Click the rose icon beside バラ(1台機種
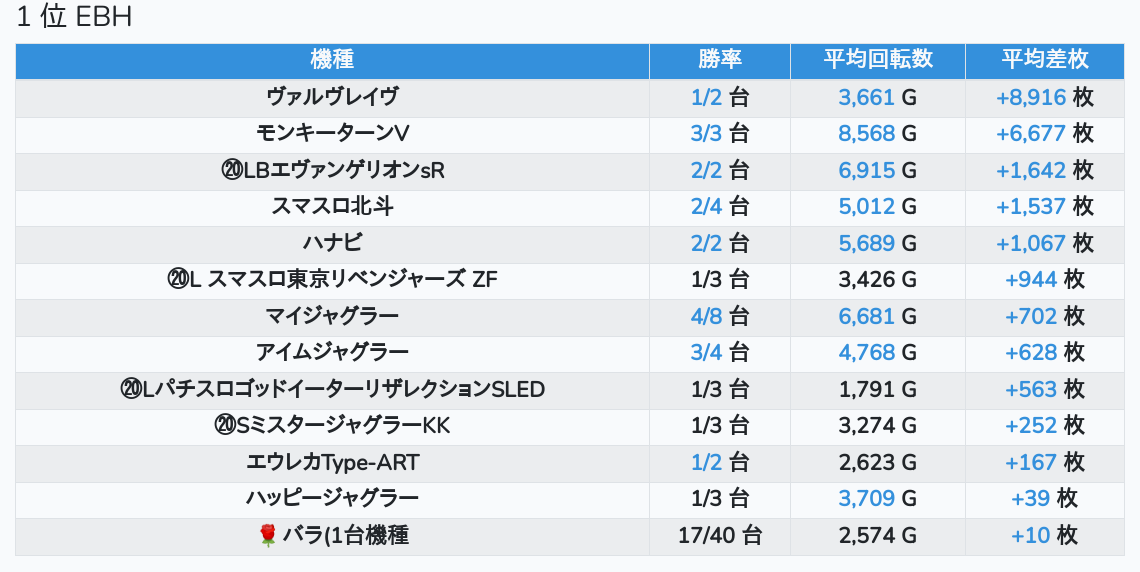The image size is (1140, 572). (x=267, y=536)
